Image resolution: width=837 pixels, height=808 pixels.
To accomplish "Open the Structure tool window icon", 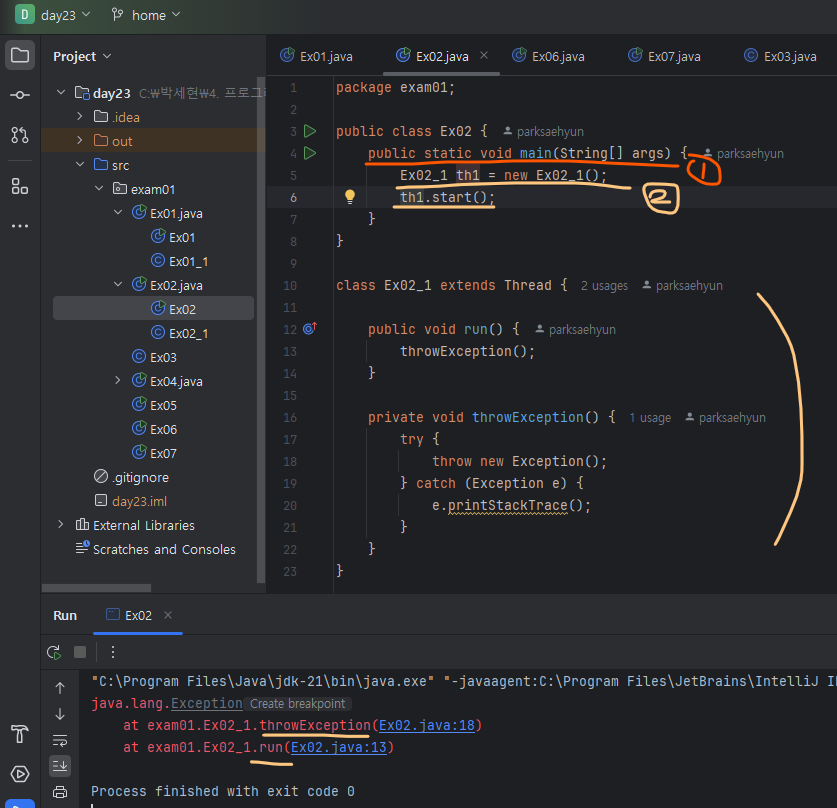I will pos(19,186).
